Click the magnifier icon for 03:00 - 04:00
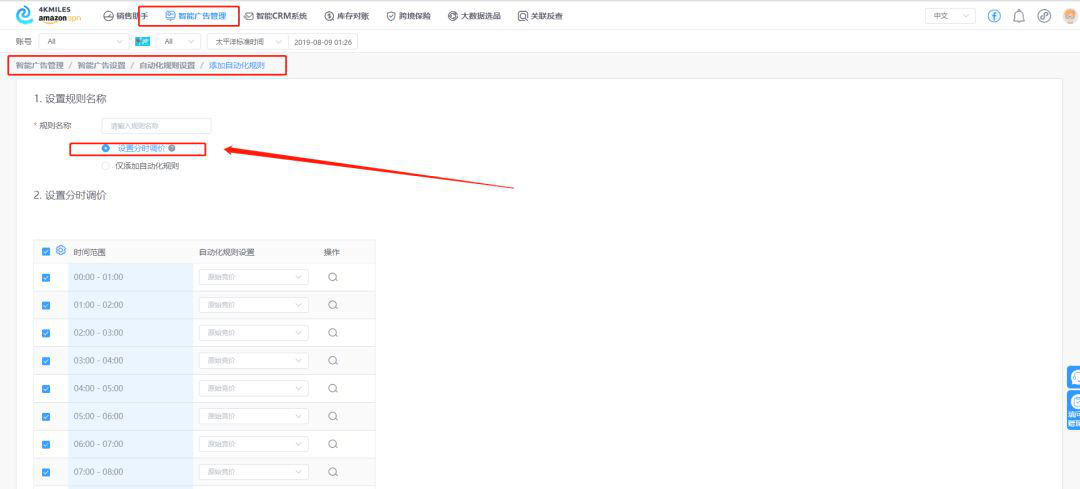 pos(333,360)
